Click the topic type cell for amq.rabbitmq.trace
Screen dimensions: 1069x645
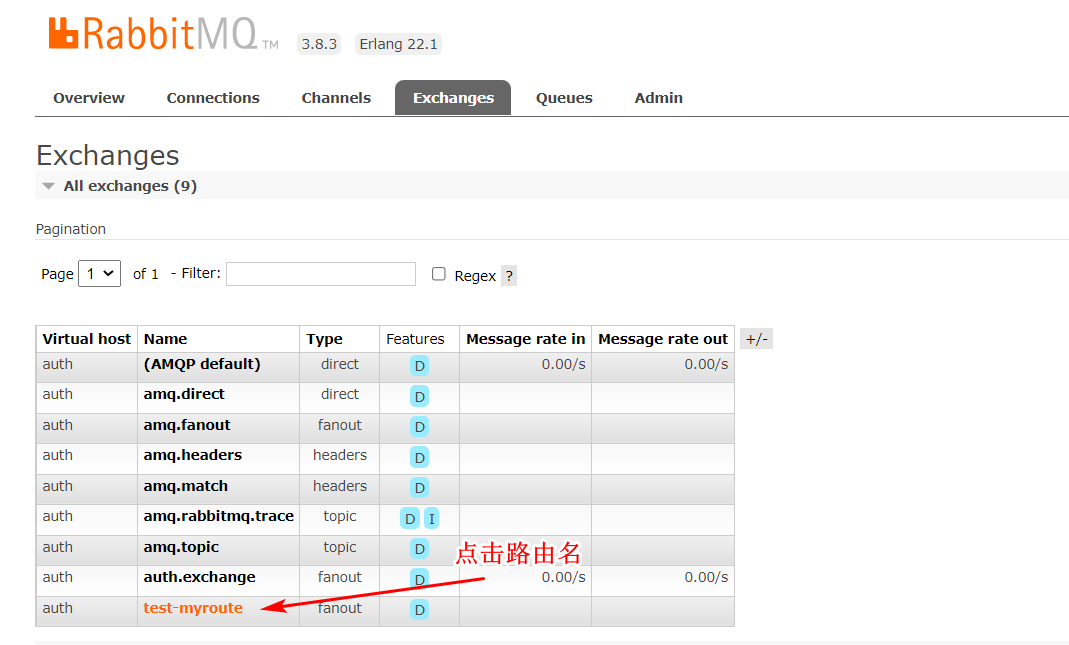coord(340,517)
